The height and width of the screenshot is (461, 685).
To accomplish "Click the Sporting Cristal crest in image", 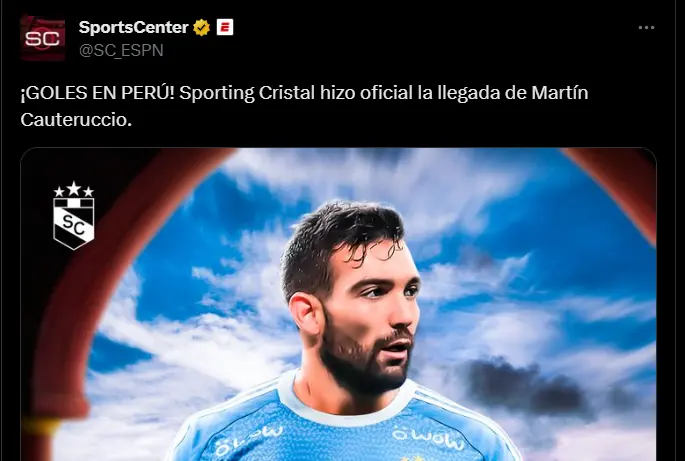I will tap(73, 223).
